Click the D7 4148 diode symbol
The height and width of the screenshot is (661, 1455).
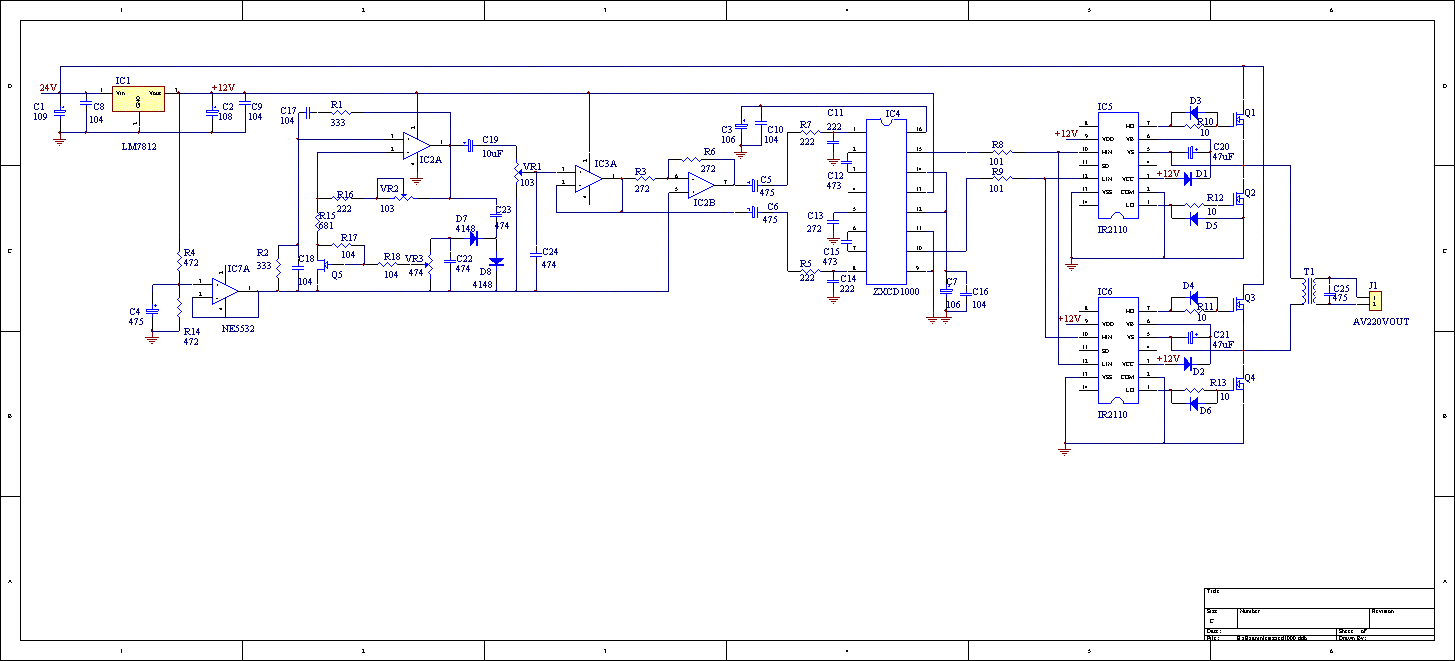[474, 239]
